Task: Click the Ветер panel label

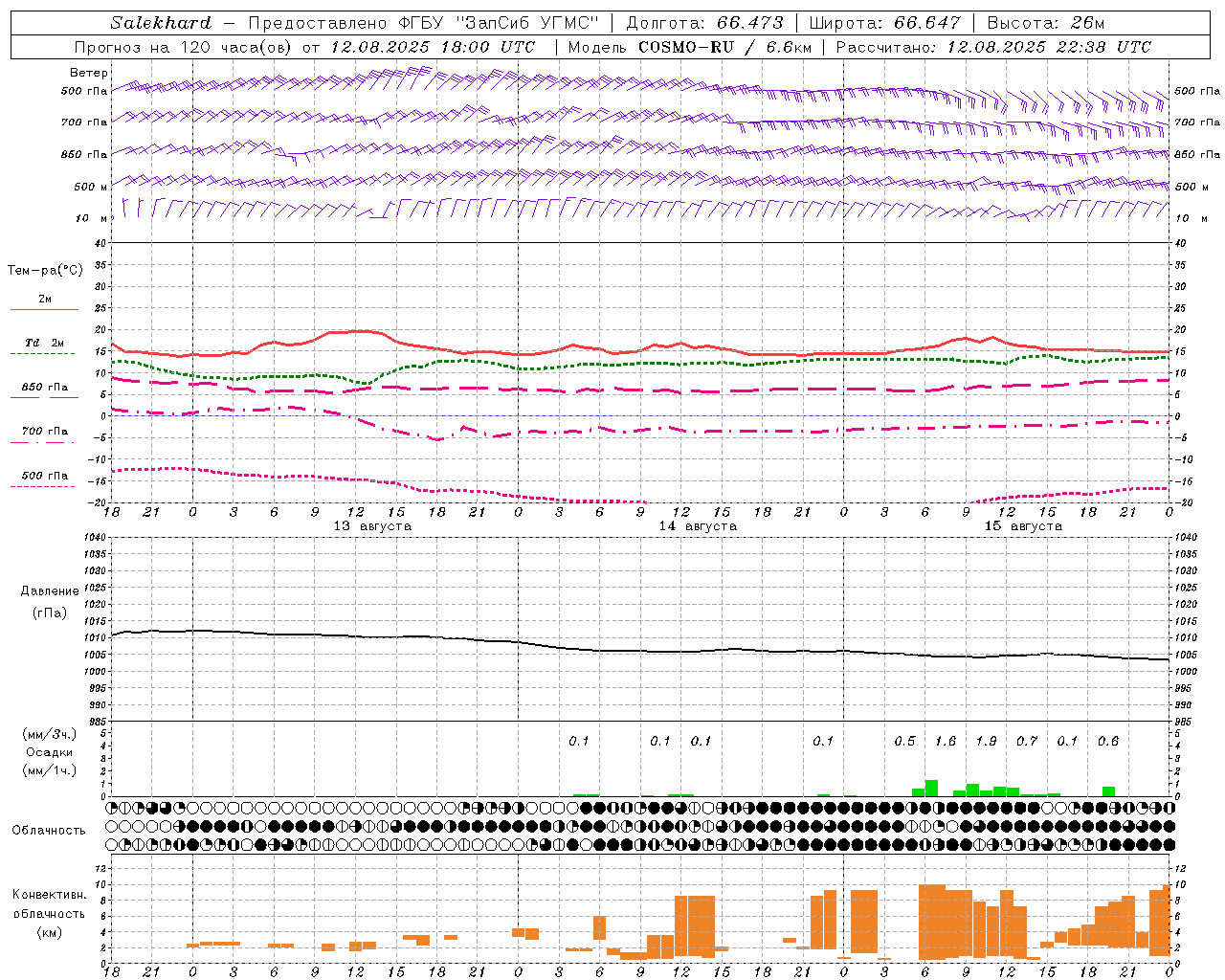Action: [x=89, y=73]
